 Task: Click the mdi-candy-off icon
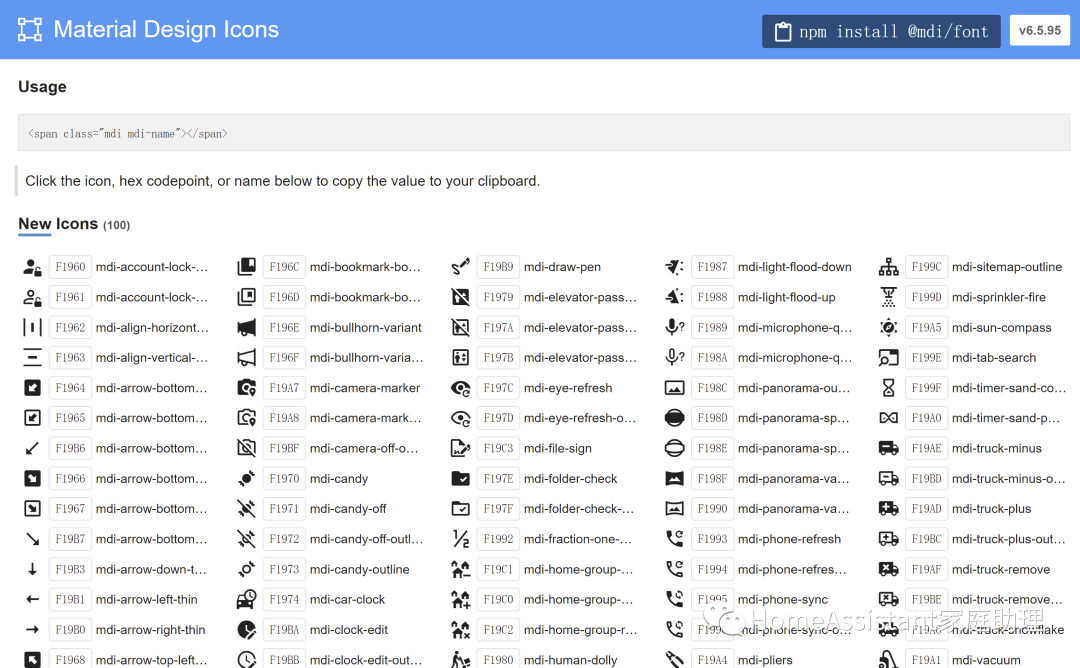coord(247,509)
